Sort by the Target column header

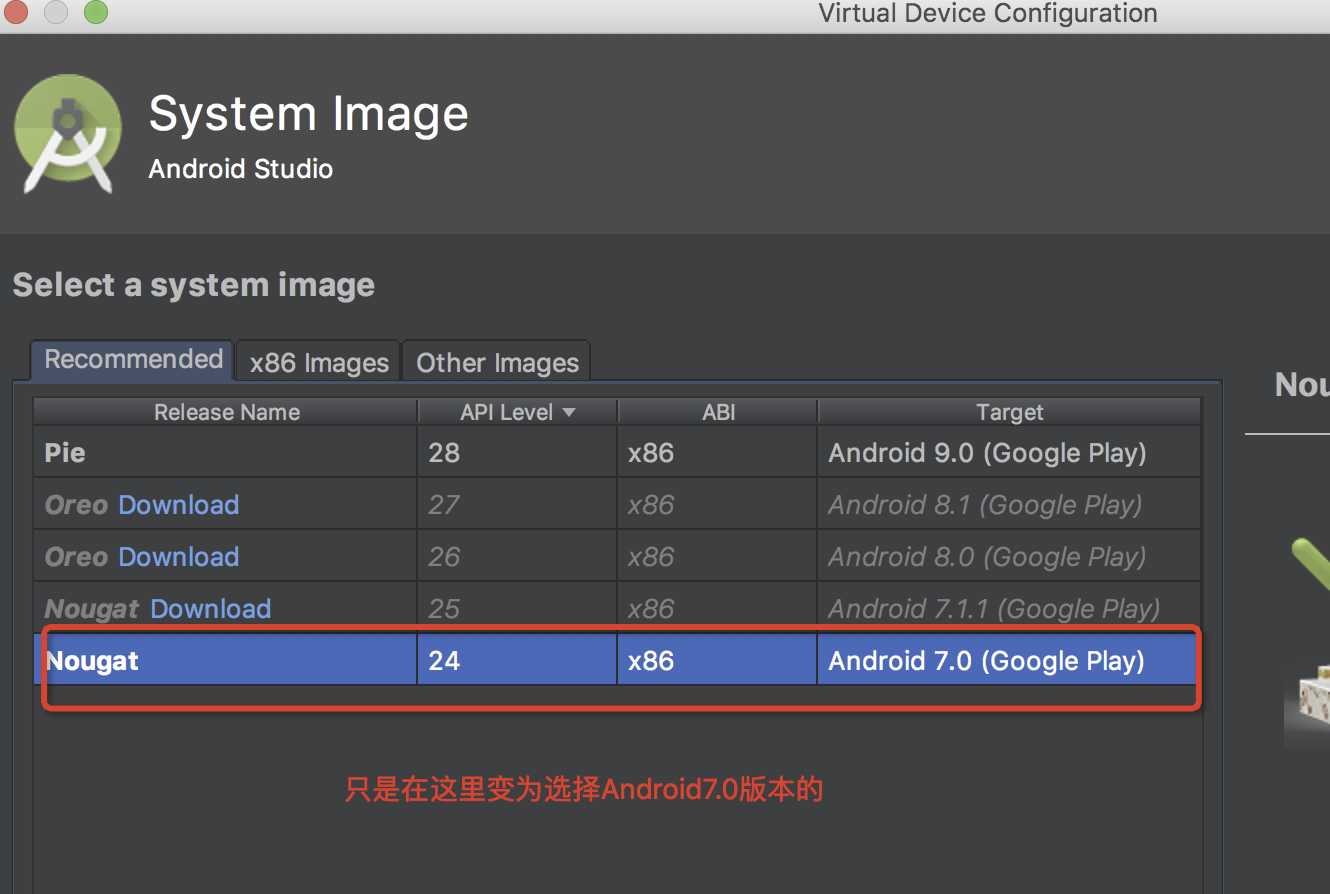[x=1009, y=412]
